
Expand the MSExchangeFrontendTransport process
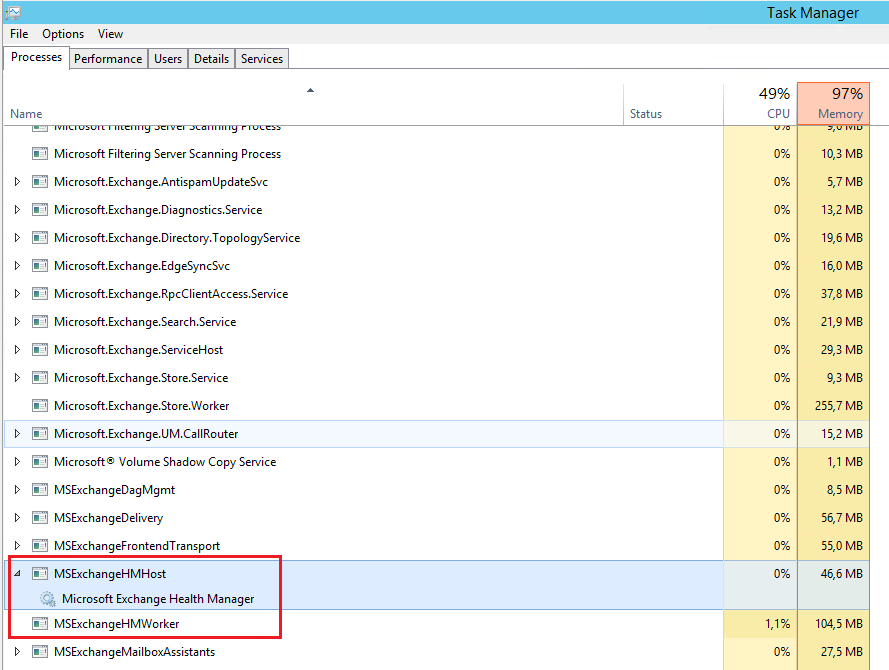tap(17, 546)
